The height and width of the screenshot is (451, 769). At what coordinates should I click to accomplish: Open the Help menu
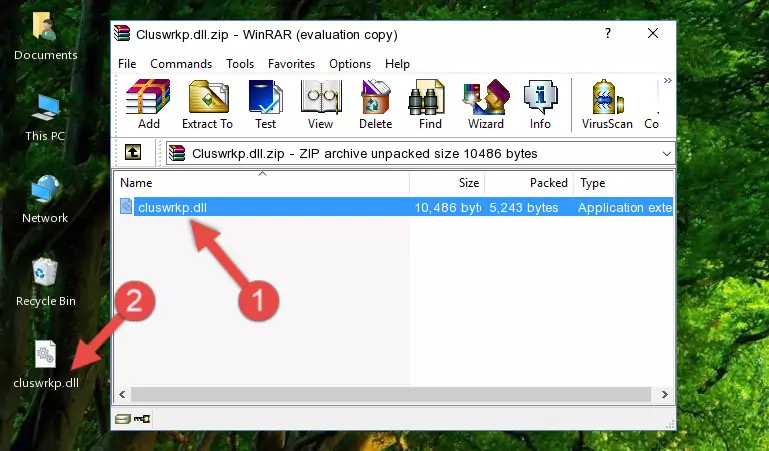(397, 64)
